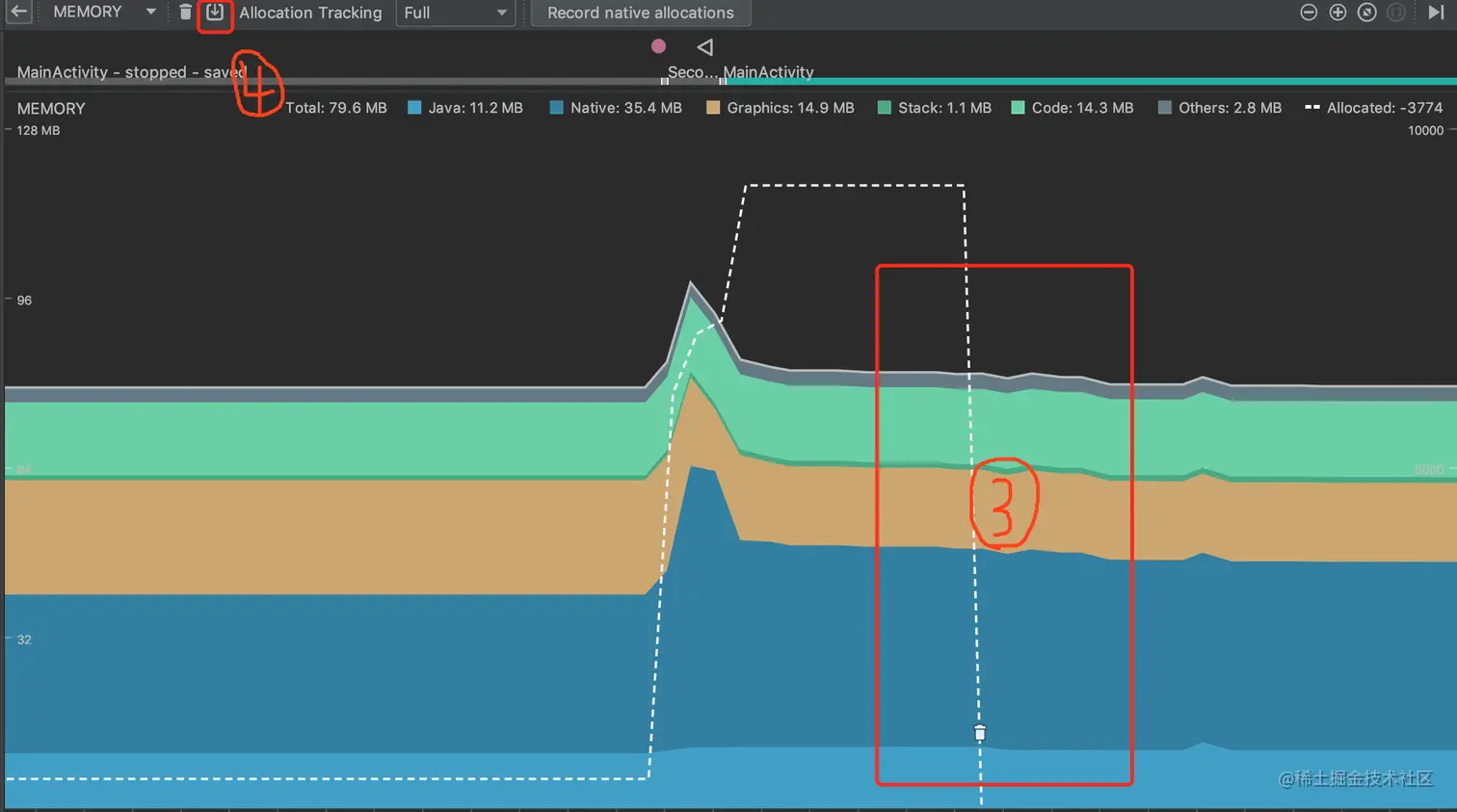1457x812 pixels.
Task: Select the pink user event dot
Action: coord(659,46)
